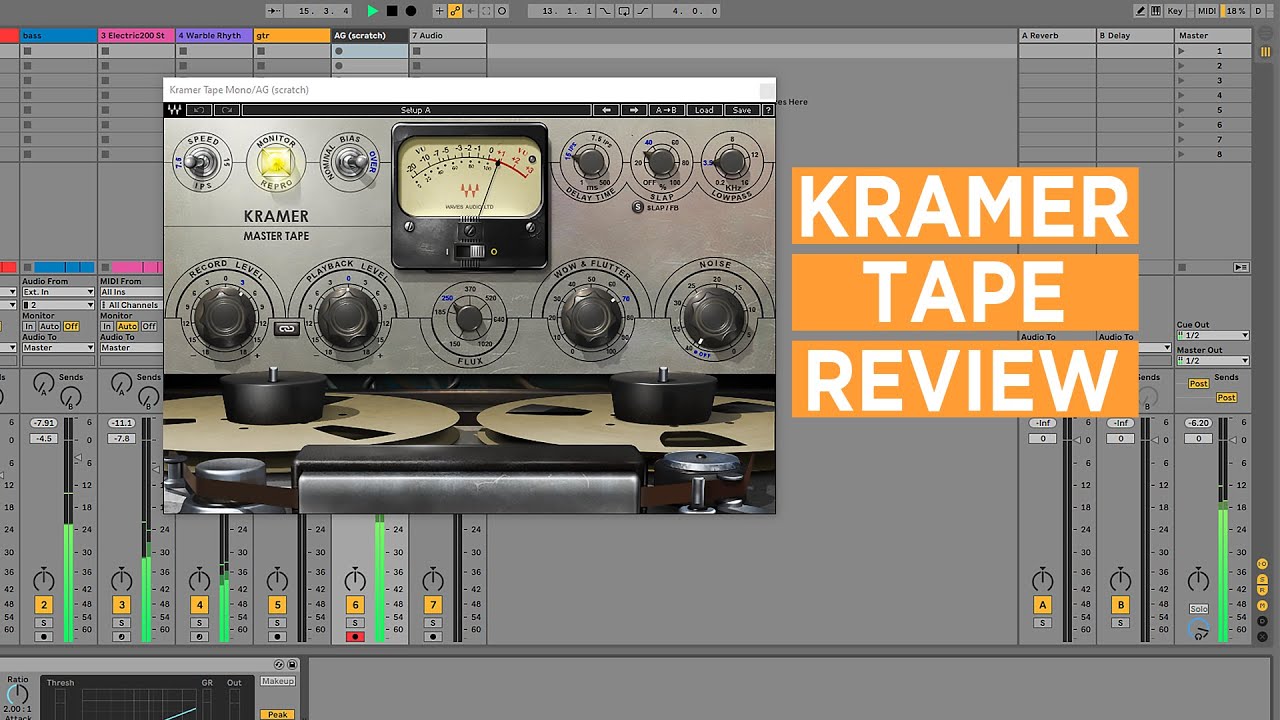Click the PLAYBACK LEVEL knob
The image size is (1280, 720).
(347, 315)
